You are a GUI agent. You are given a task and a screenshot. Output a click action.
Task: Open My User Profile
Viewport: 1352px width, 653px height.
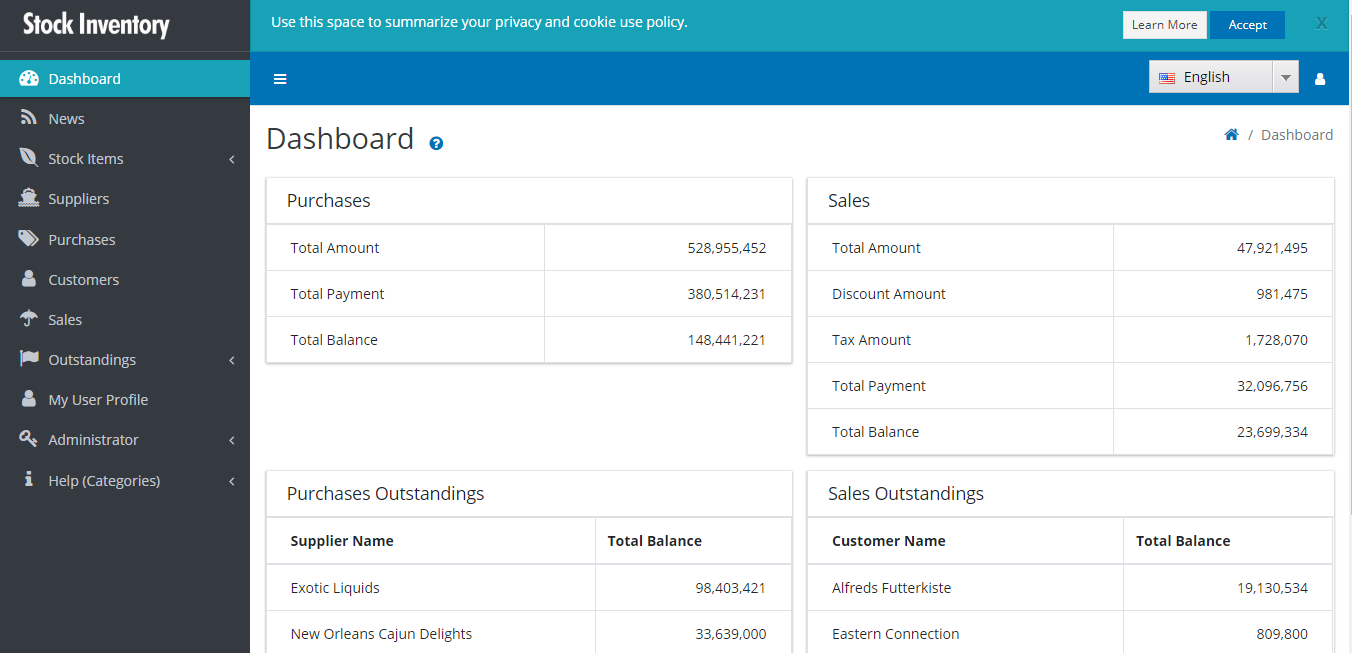[x=97, y=399]
